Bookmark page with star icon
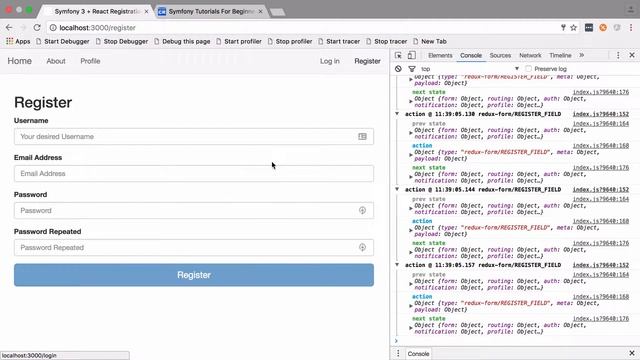The height and width of the screenshot is (360, 640). pyautogui.click(x=573, y=27)
